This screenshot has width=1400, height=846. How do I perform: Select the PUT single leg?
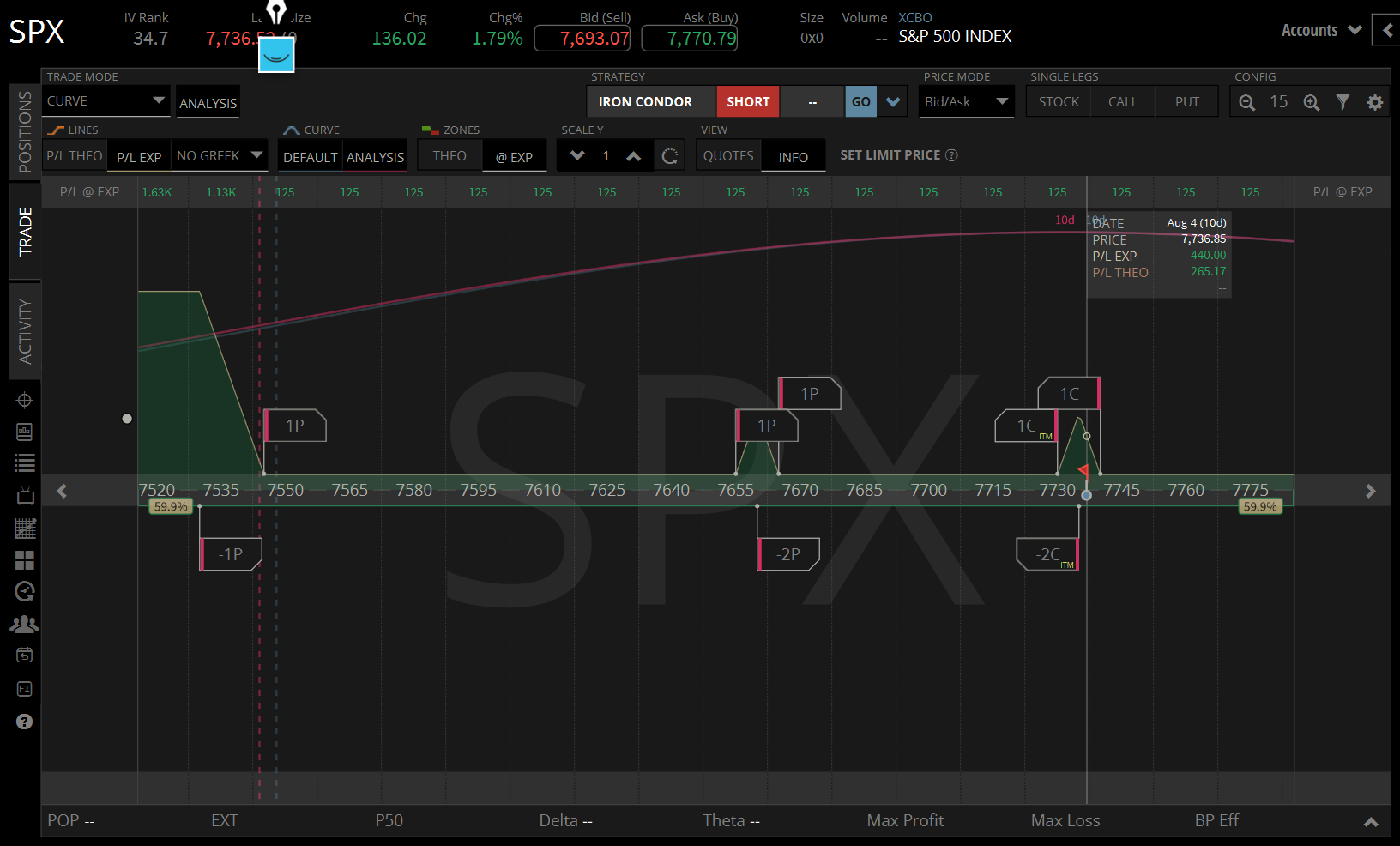click(x=1187, y=101)
